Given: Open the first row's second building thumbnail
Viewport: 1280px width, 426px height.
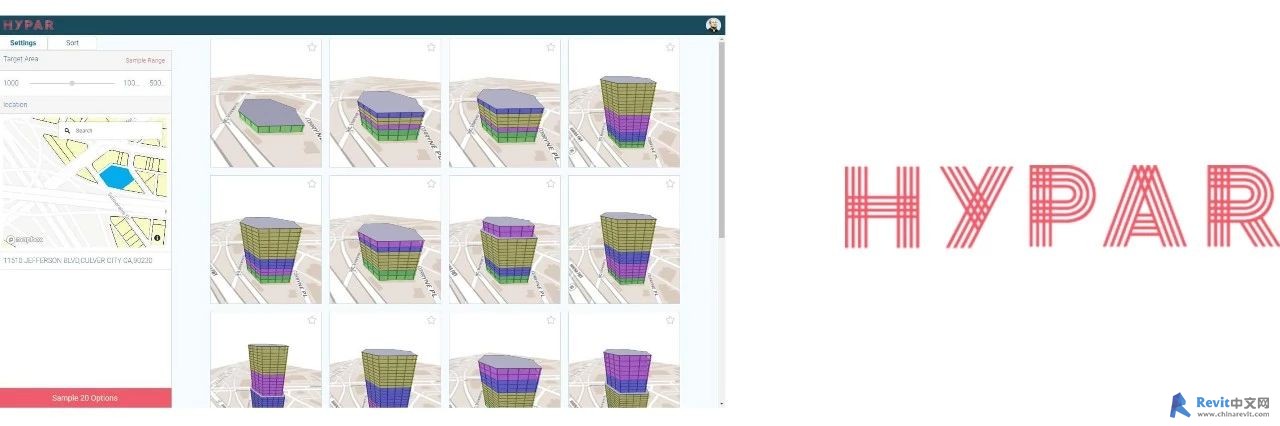Looking at the screenshot, I should click(x=385, y=103).
